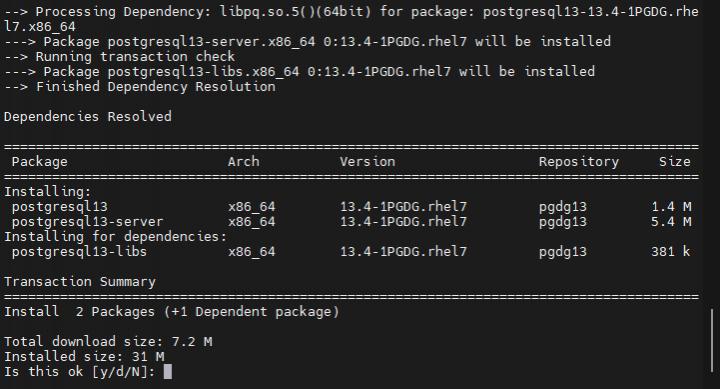Click the postgresql13-libs package name in table
Screen dimensions: 720x389
(x=79, y=252)
